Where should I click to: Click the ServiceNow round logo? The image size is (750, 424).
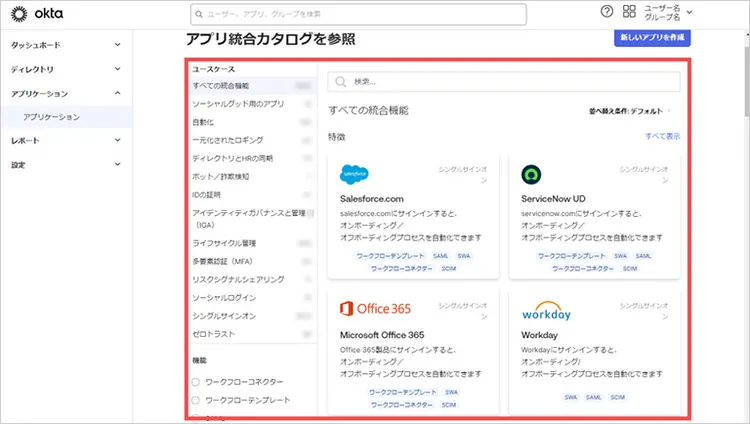(531, 175)
